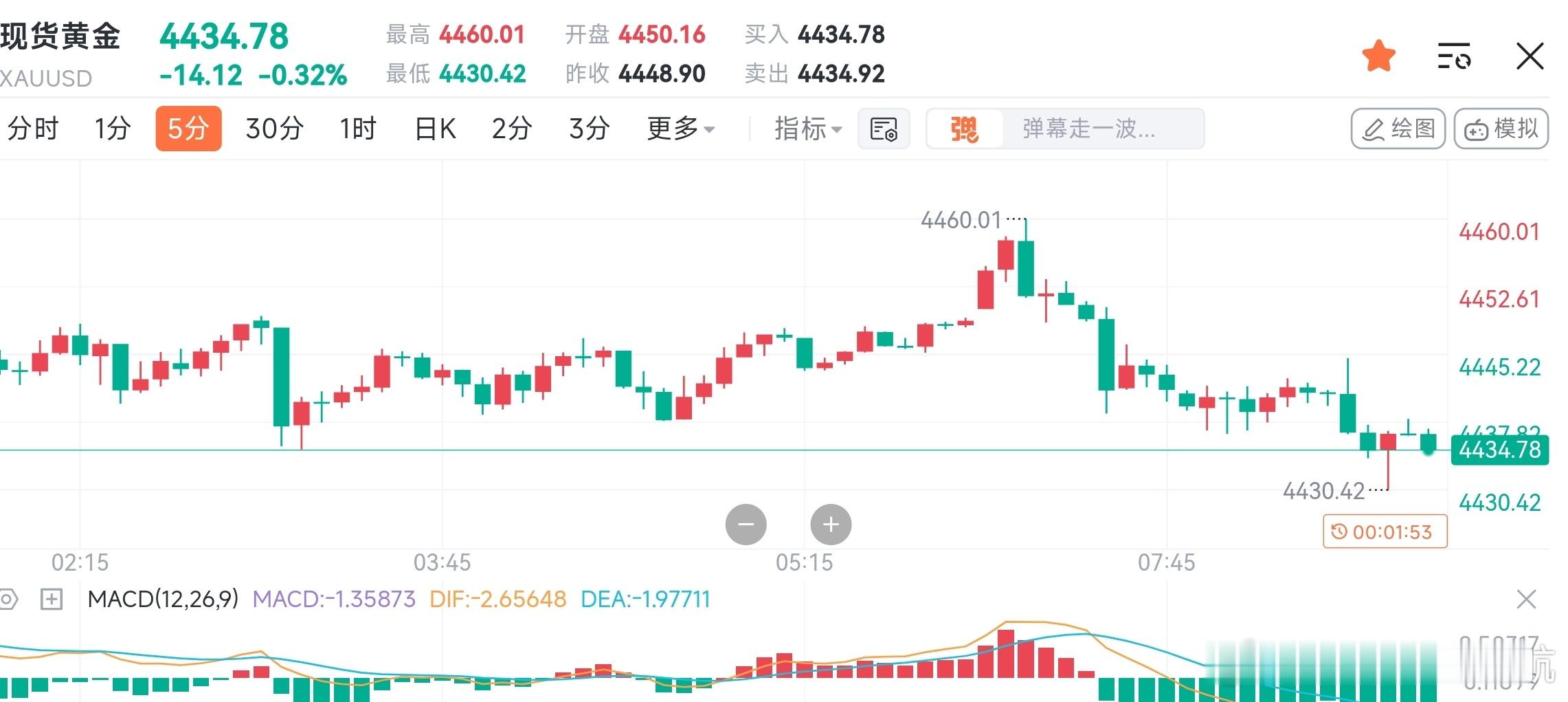
Task: Click the 00:01:53 candle countdown timer
Action: click(x=1384, y=531)
